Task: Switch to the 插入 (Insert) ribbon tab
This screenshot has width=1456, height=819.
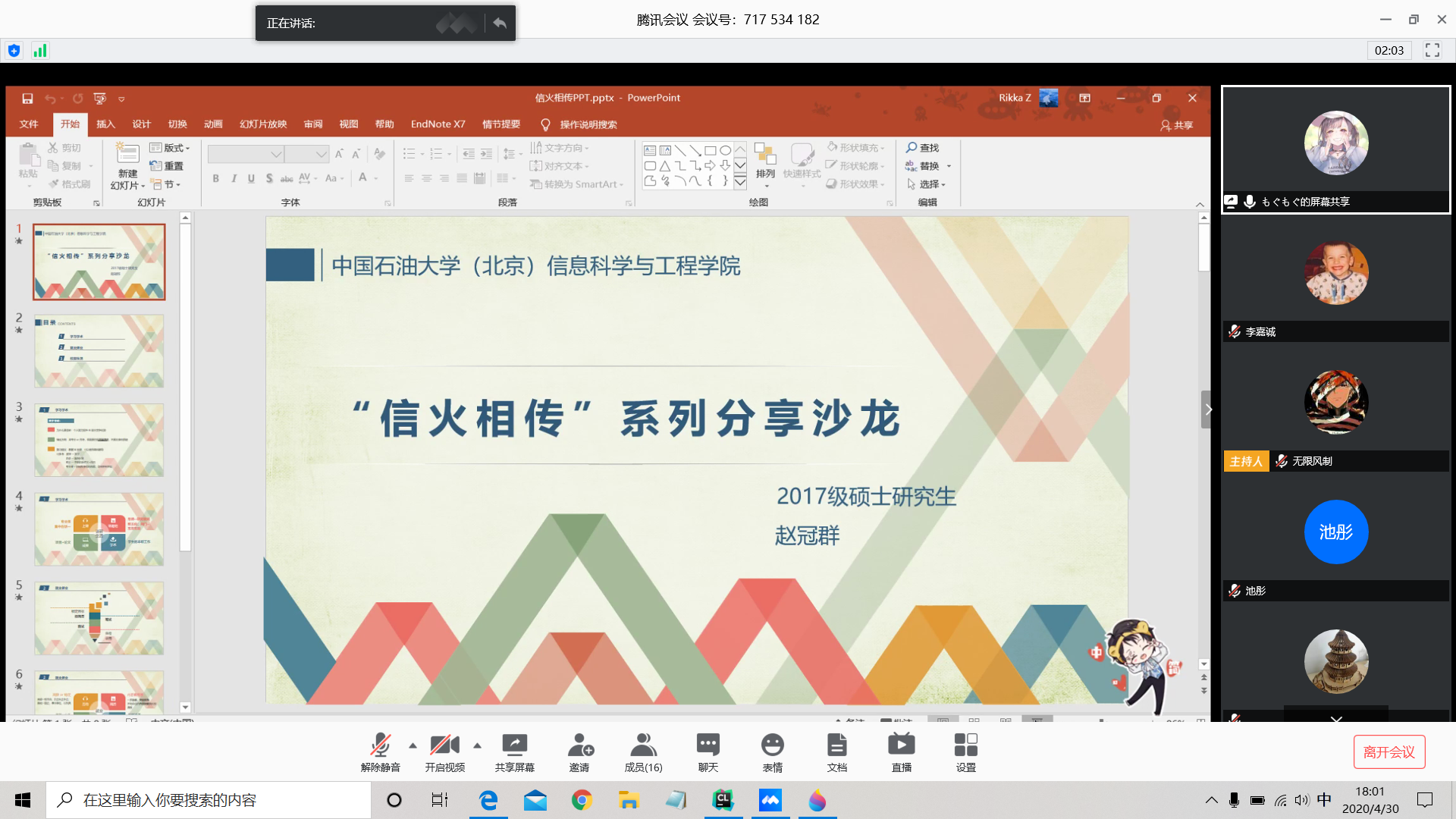Action: [x=105, y=124]
